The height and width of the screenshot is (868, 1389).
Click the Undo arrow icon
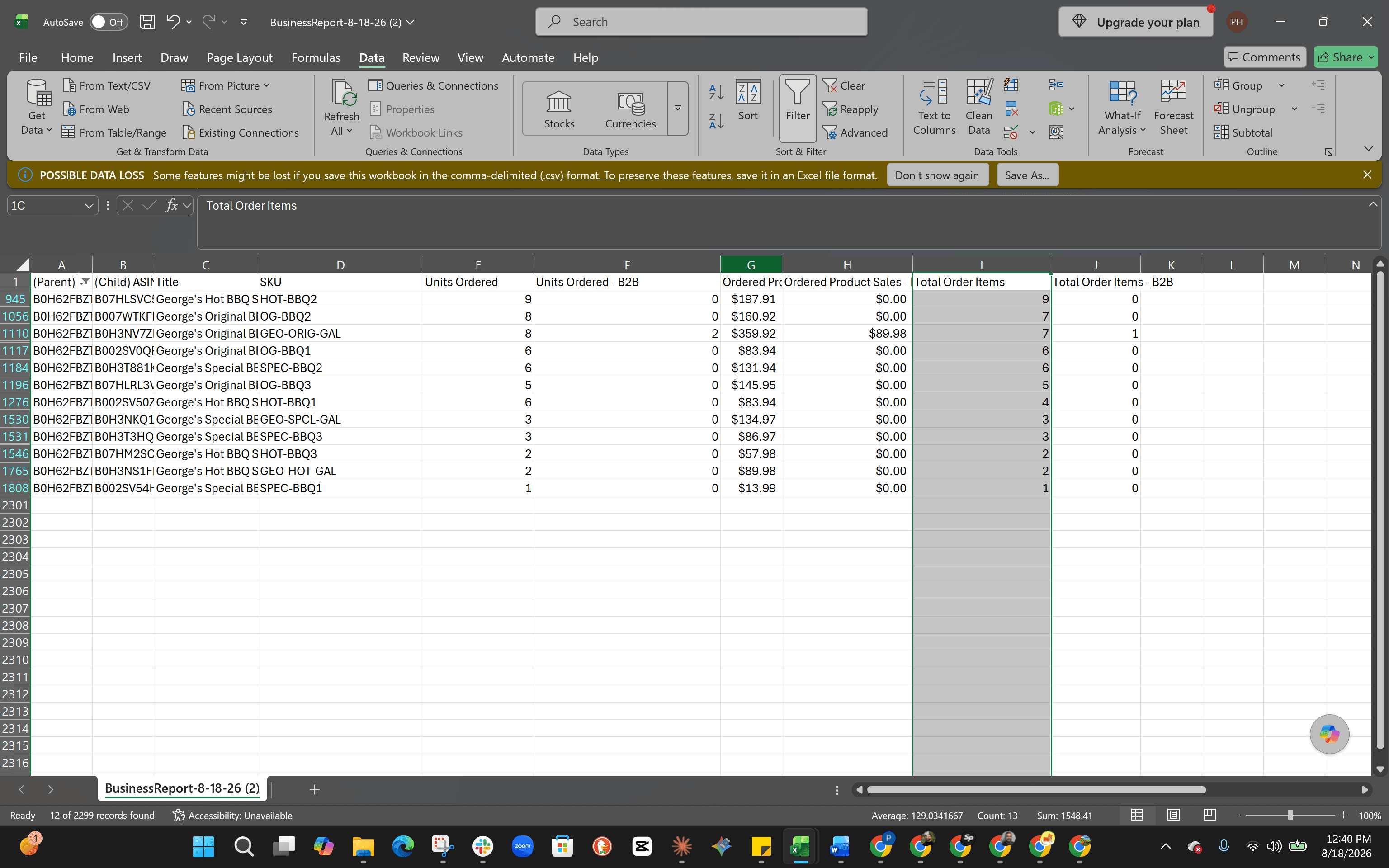point(173,22)
